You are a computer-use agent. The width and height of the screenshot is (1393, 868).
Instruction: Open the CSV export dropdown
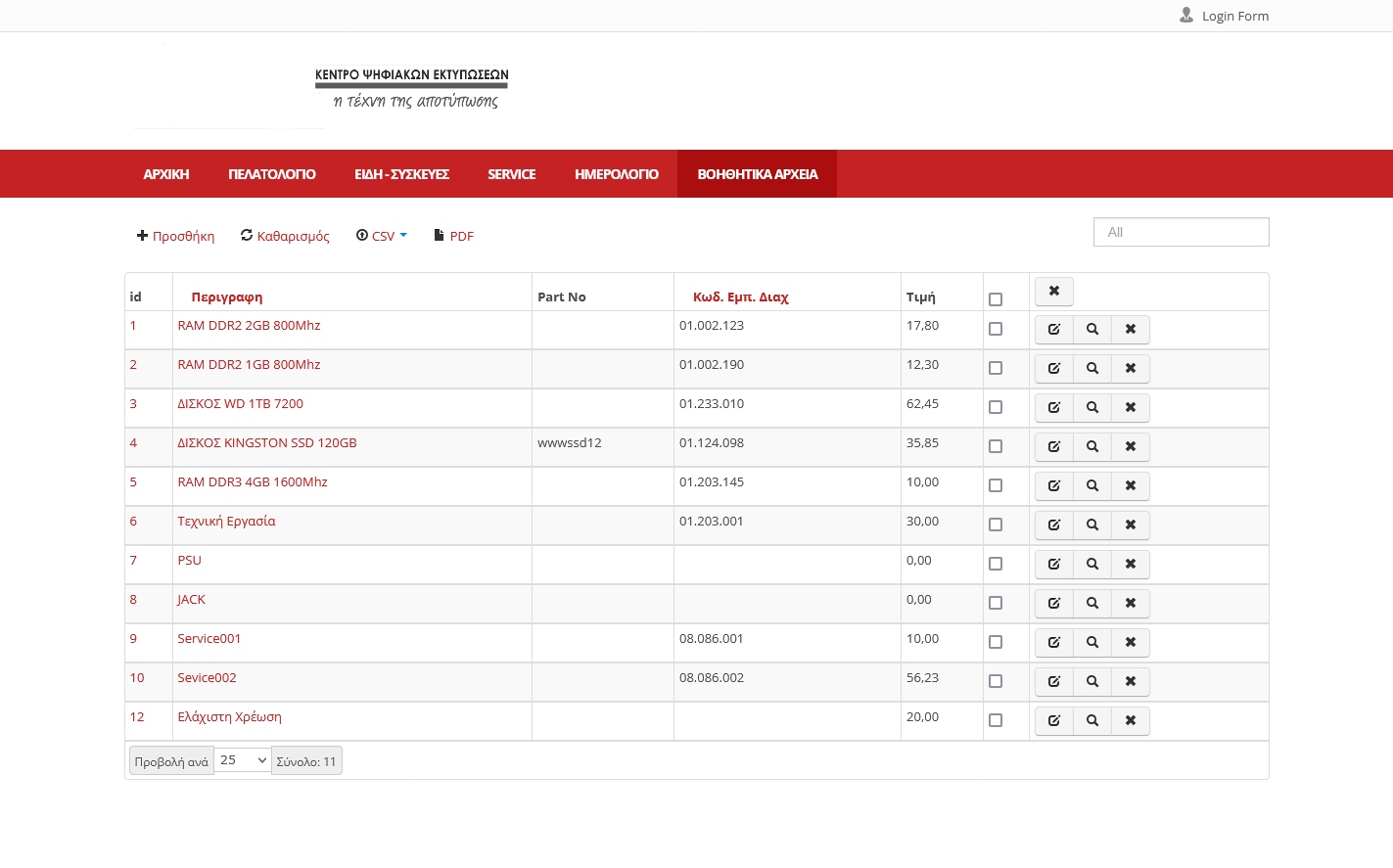[x=382, y=236]
